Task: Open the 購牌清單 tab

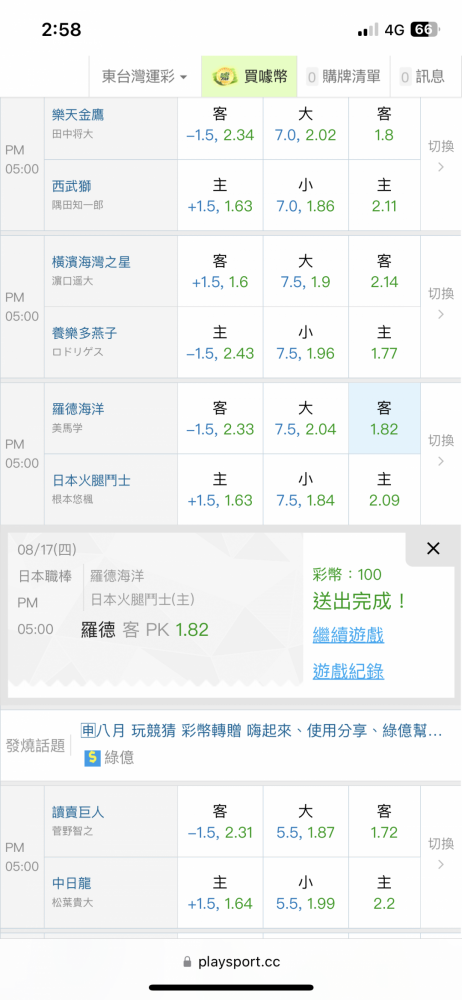Action: pyautogui.click(x=343, y=77)
